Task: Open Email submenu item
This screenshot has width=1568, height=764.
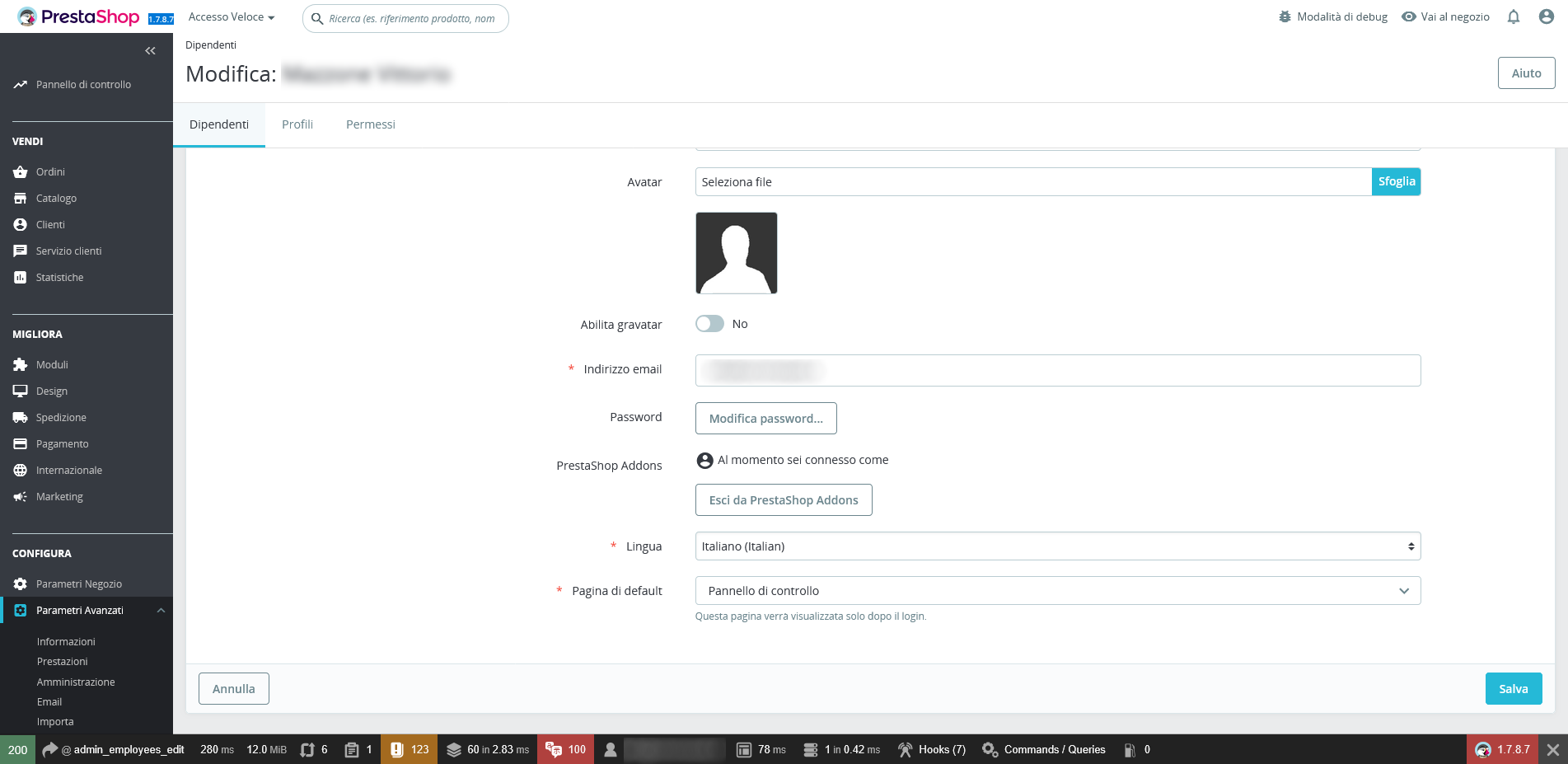Action: 49,701
